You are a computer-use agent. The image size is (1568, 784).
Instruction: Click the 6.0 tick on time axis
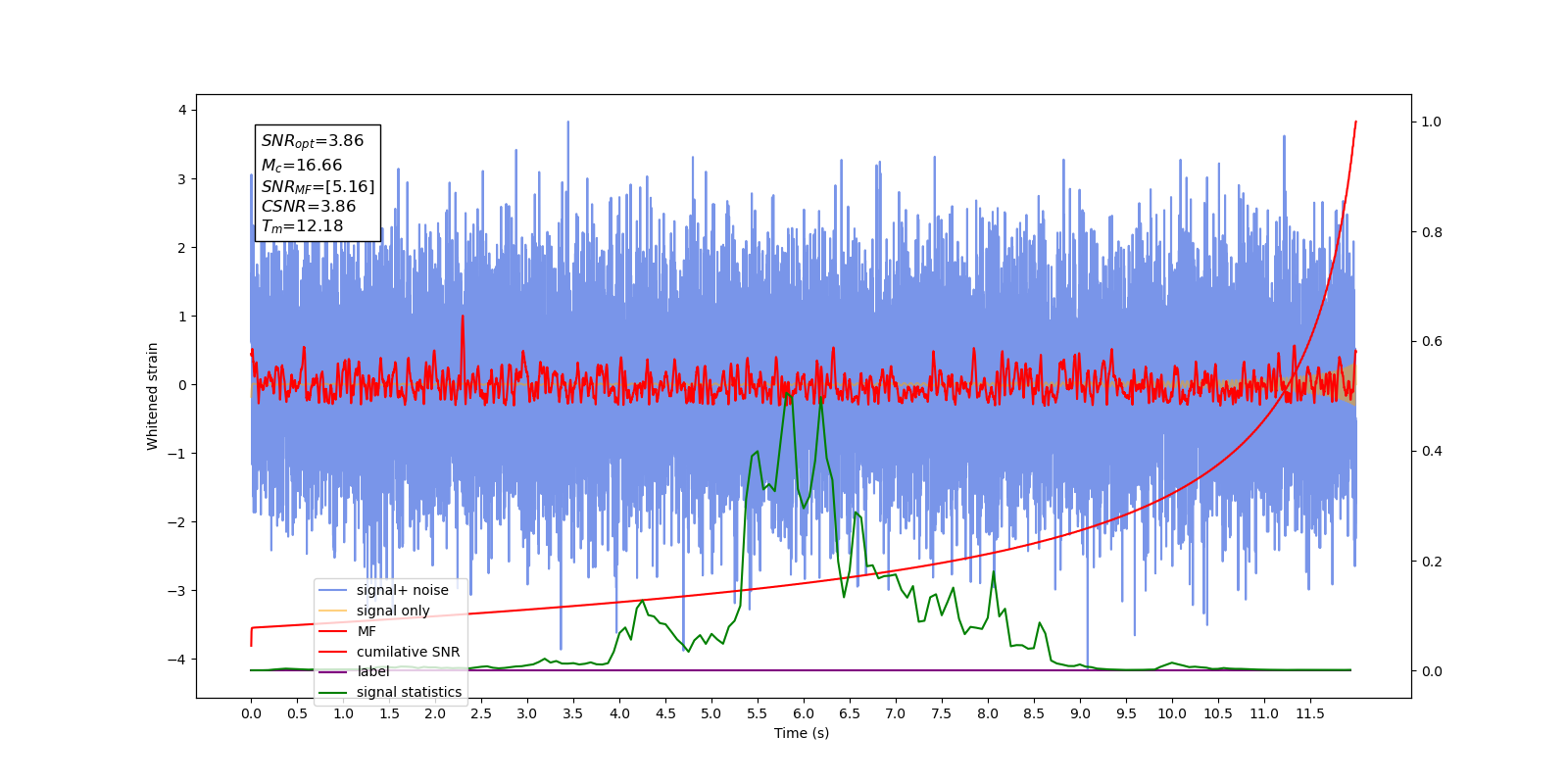(804, 713)
